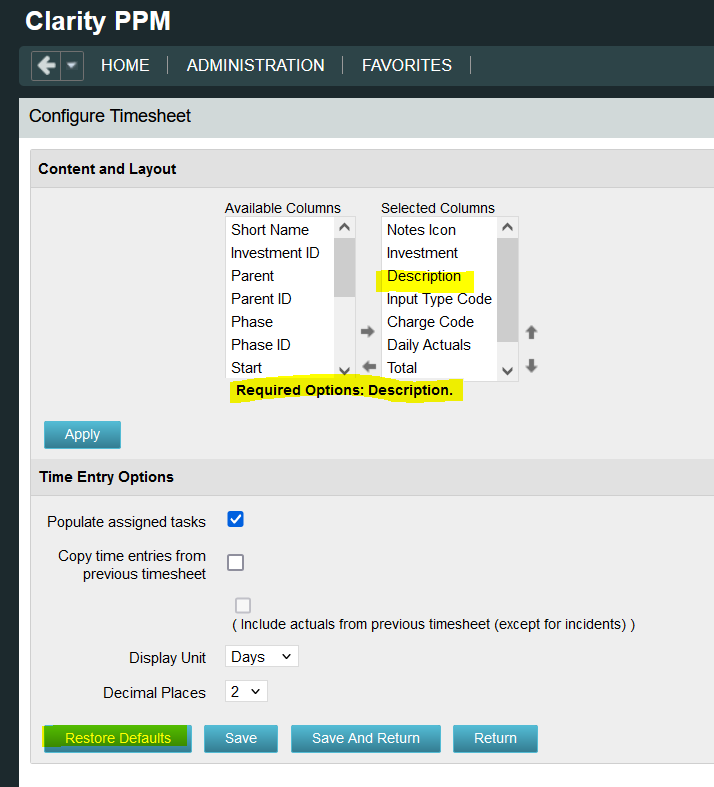714x787 pixels.
Task: Select Description in Selected Columns
Action: coord(439,276)
